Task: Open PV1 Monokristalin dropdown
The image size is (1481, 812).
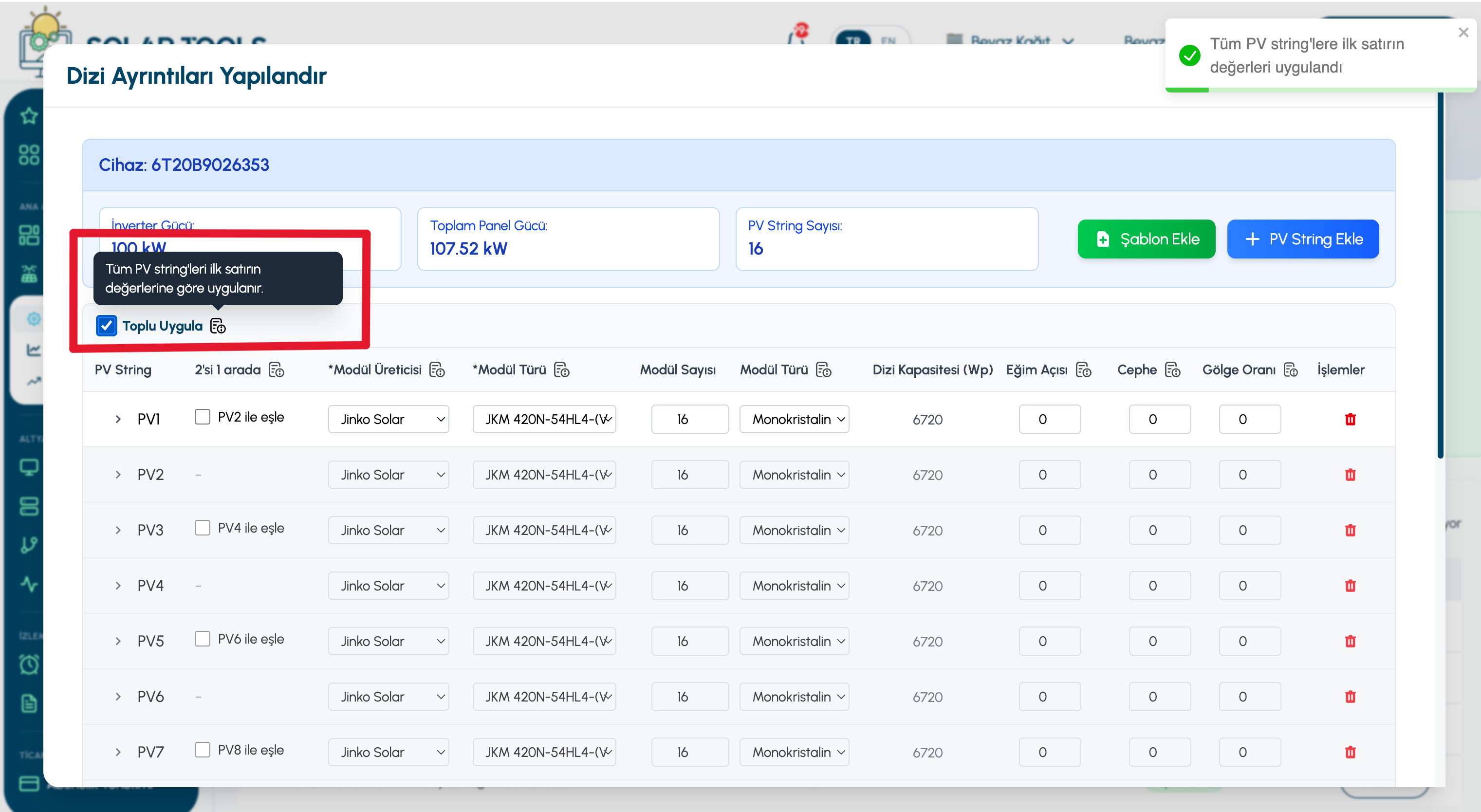Action: [x=794, y=419]
